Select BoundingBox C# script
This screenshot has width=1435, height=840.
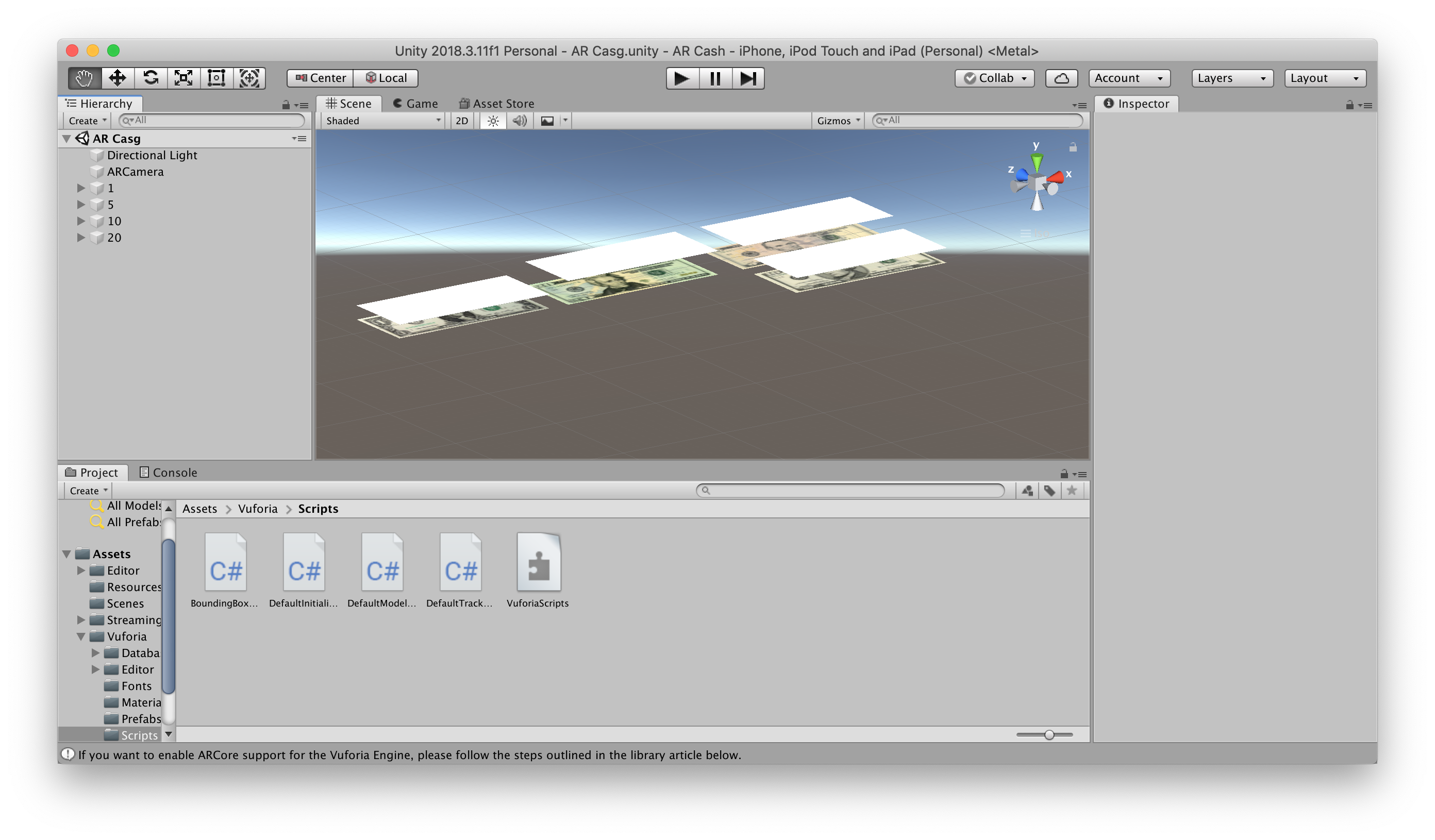[x=225, y=570]
